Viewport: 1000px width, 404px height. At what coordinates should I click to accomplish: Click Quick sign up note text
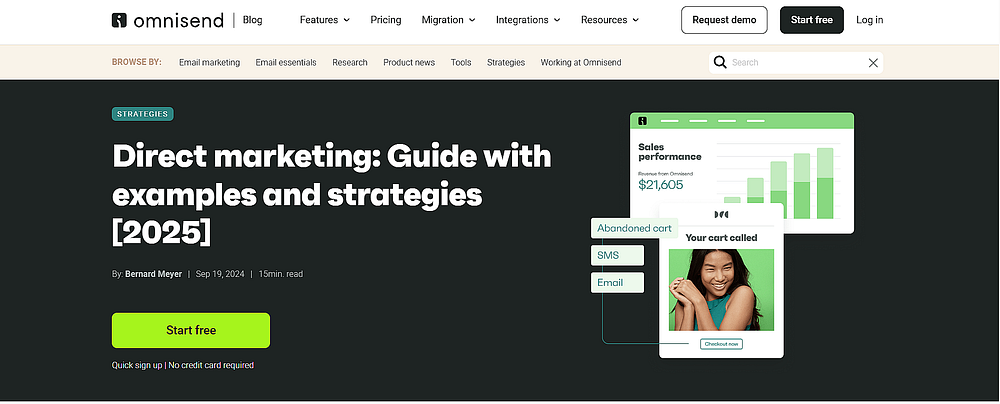click(x=182, y=365)
